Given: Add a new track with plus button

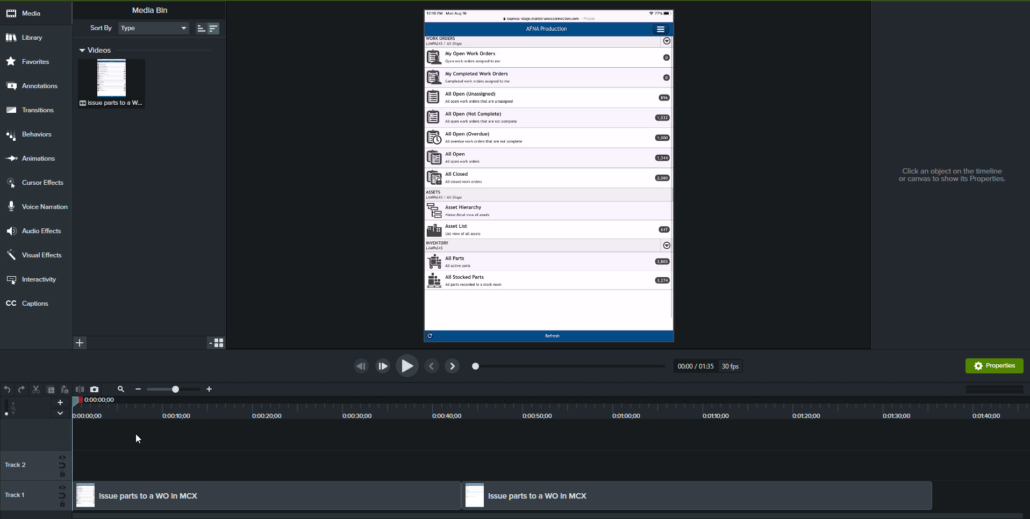Looking at the screenshot, I should click(x=60, y=403).
